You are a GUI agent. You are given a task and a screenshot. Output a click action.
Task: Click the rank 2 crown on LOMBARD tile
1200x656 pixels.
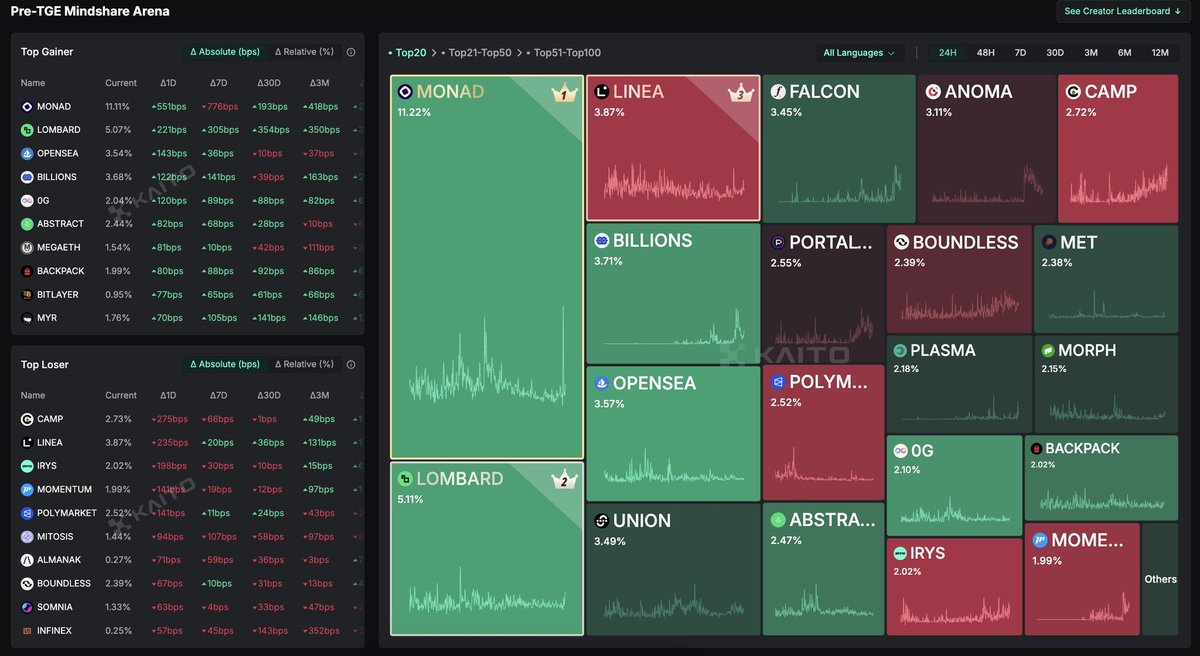point(564,481)
